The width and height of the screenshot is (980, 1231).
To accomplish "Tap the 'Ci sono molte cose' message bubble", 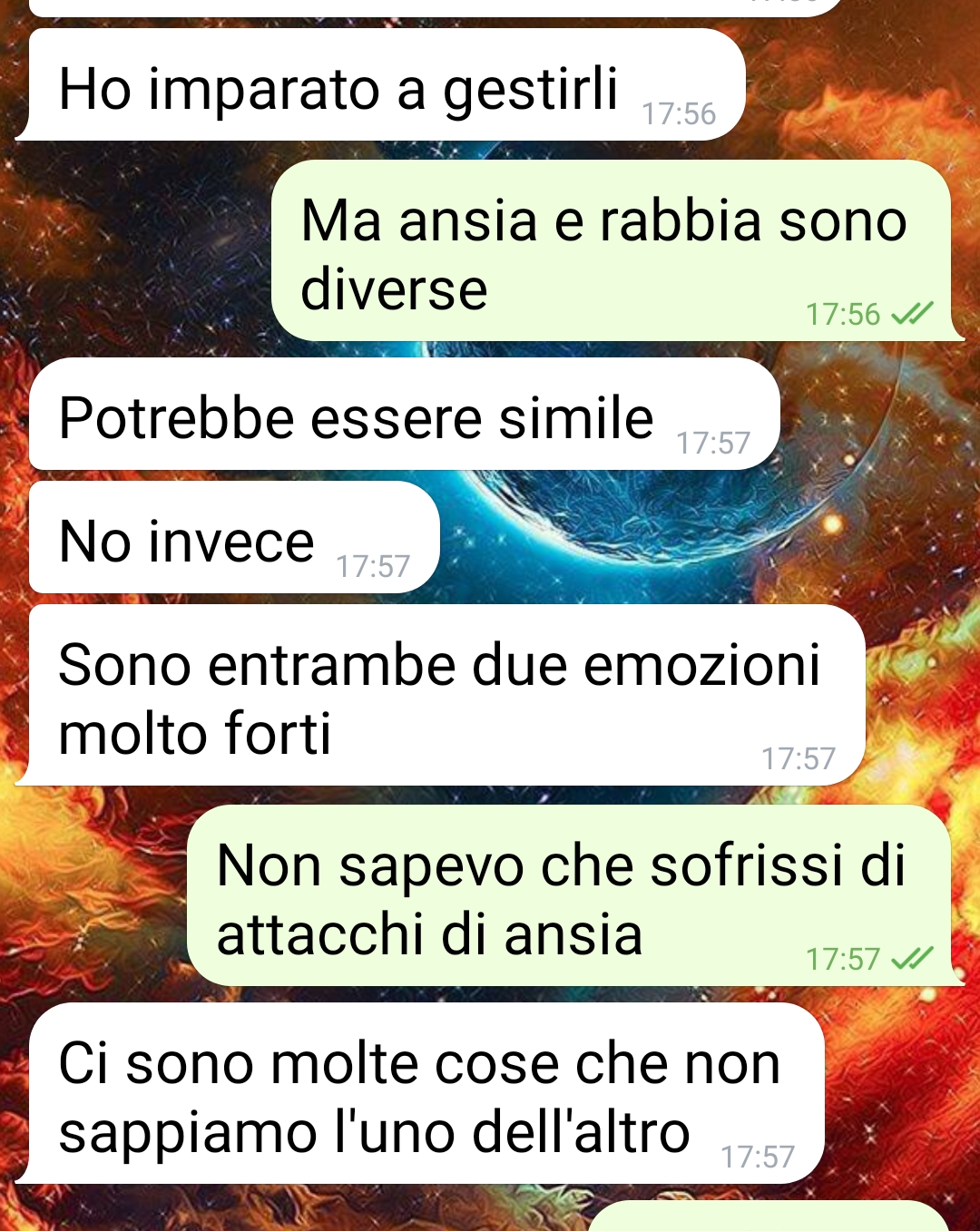I will point(421,1093).
